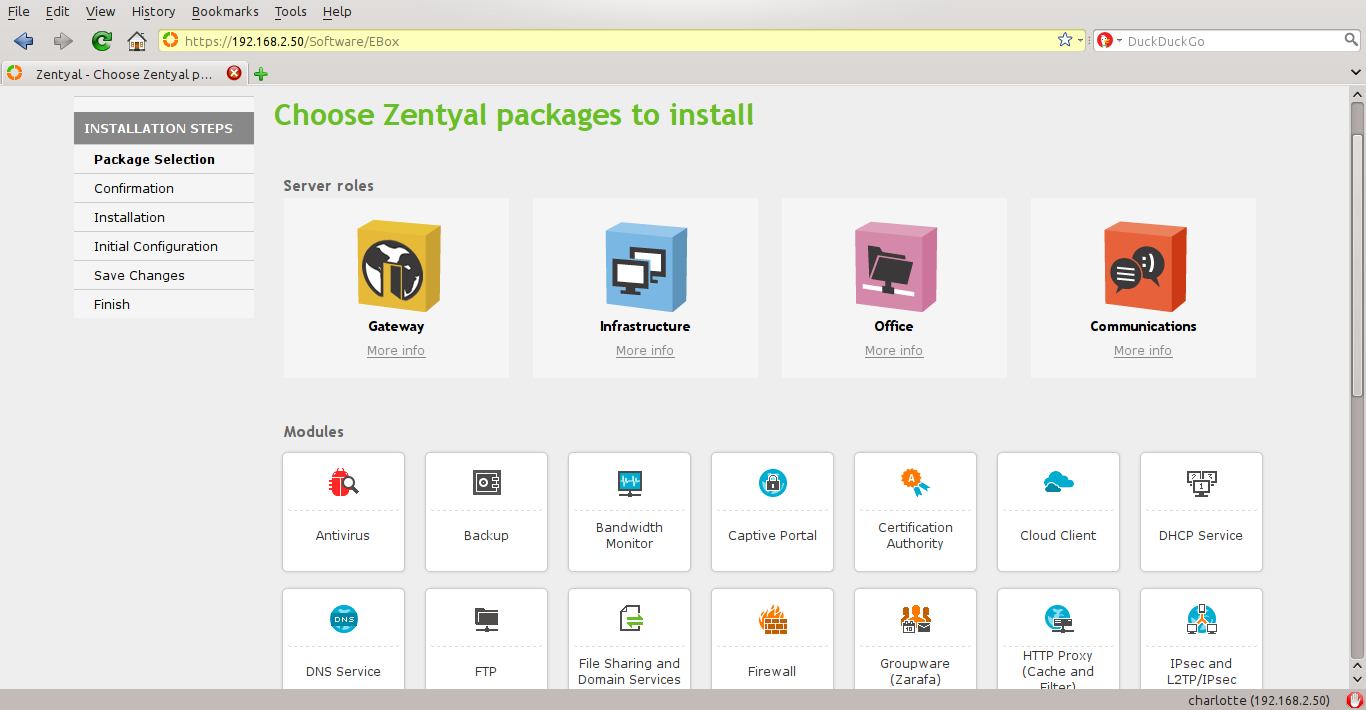Select the Office server role icon

(894, 267)
